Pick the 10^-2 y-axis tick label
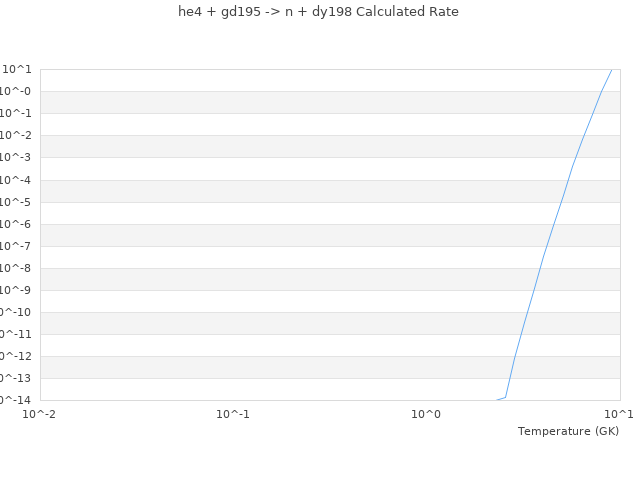The image size is (640, 480). point(17,135)
